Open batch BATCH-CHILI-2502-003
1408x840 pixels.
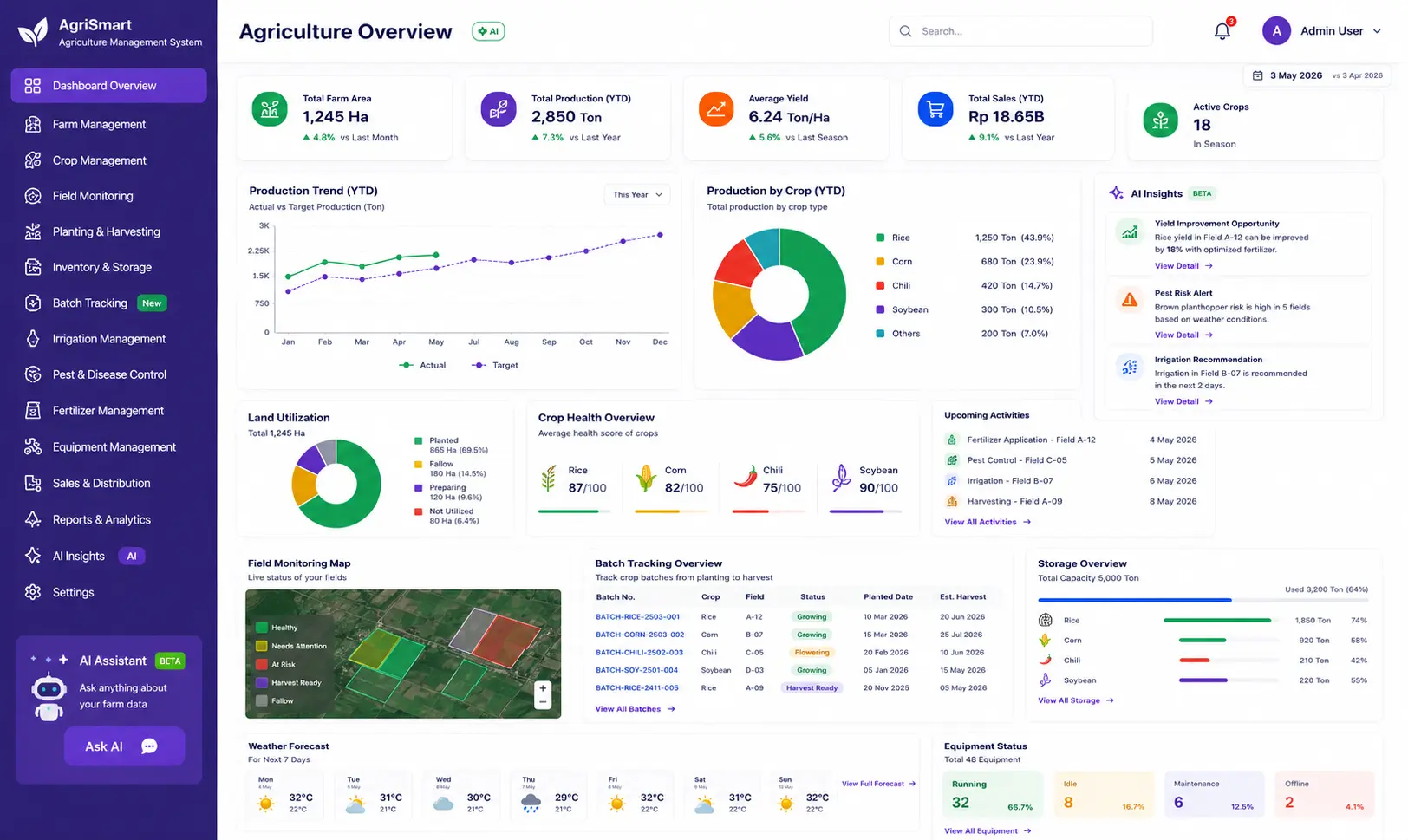(x=639, y=653)
